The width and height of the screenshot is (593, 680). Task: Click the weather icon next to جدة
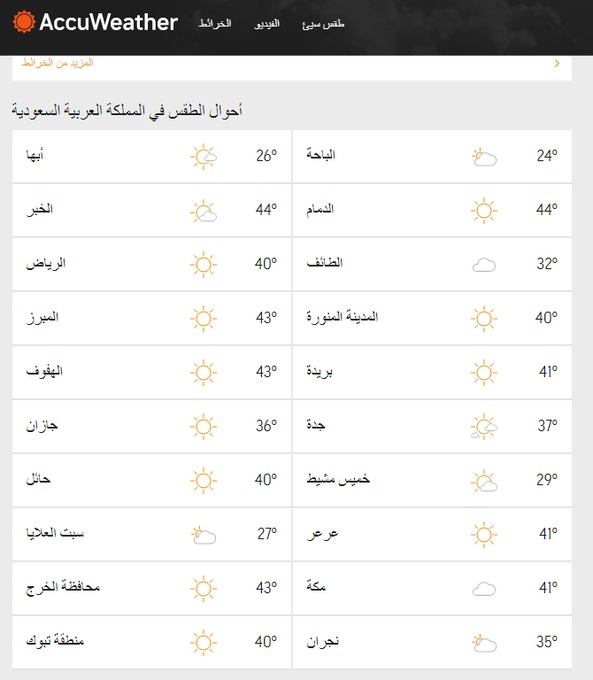(484, 426)
